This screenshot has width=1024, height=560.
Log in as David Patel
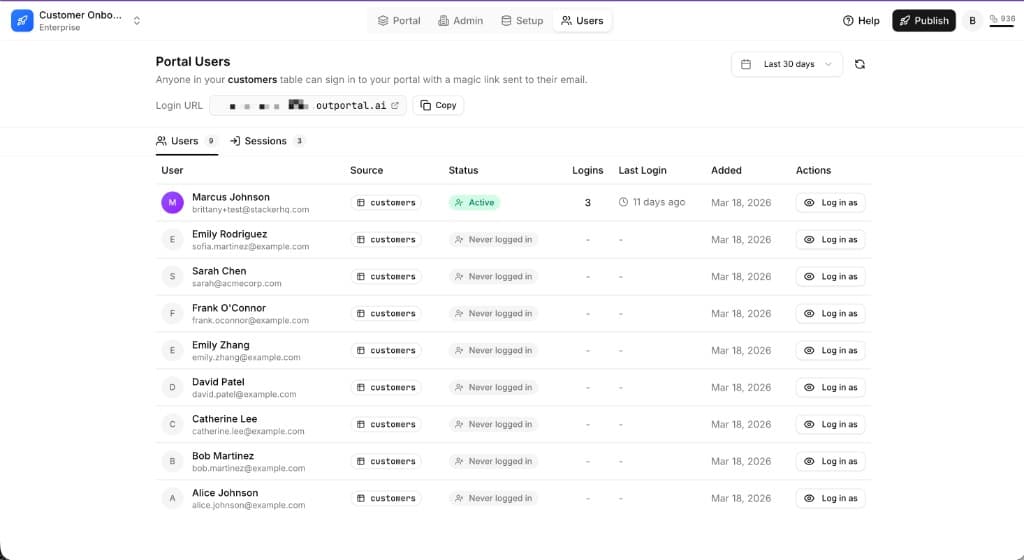[x=831, y=387]
